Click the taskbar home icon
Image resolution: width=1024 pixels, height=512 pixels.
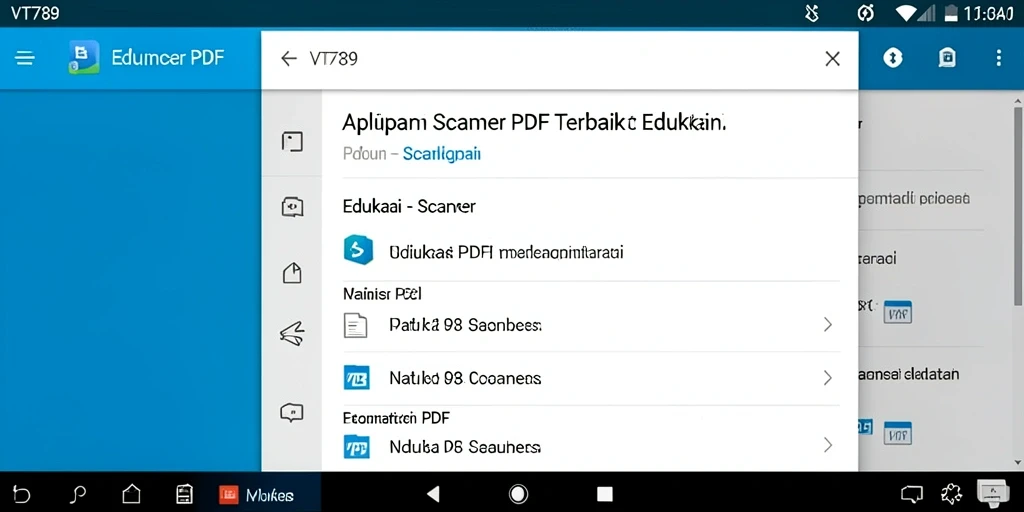(x=131, y=494)
